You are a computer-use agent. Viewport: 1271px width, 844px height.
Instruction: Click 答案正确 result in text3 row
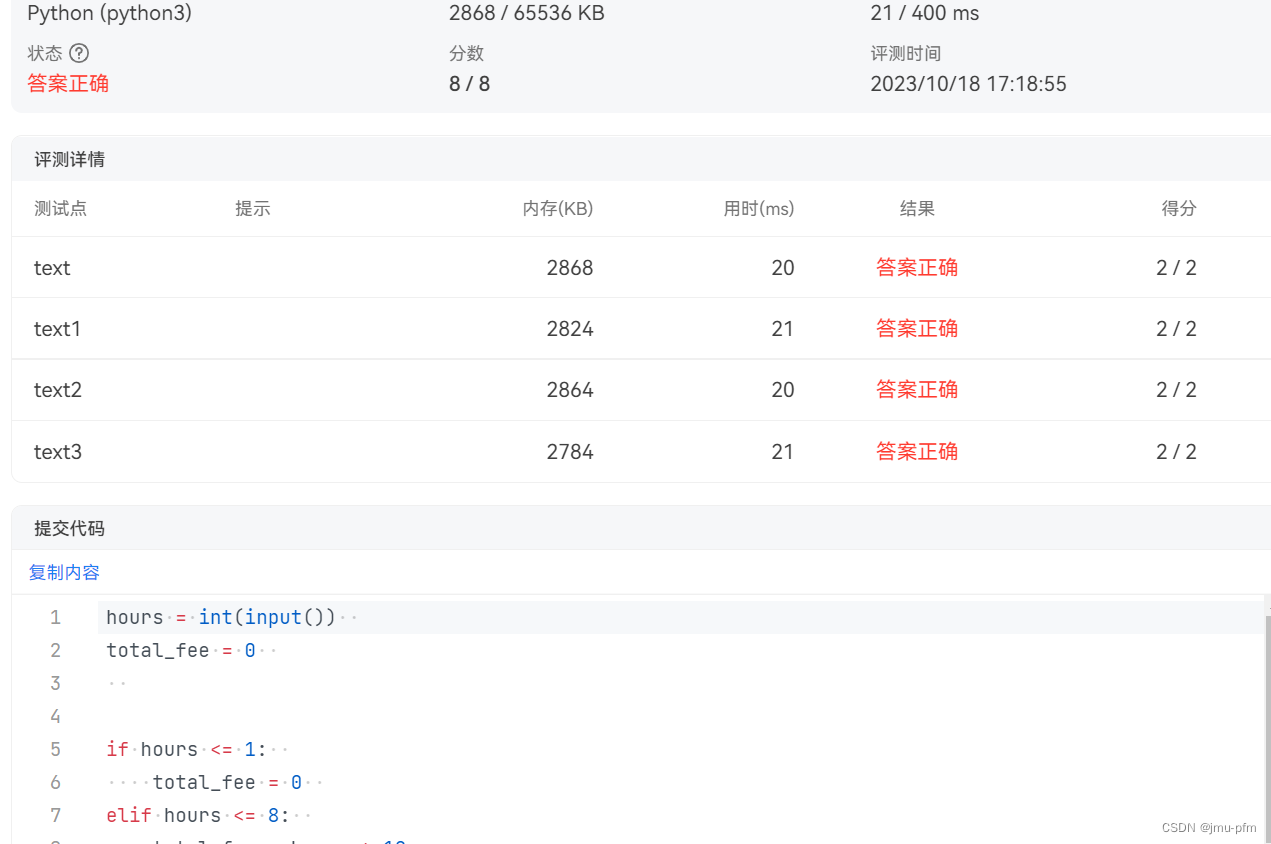coord(917,451)
